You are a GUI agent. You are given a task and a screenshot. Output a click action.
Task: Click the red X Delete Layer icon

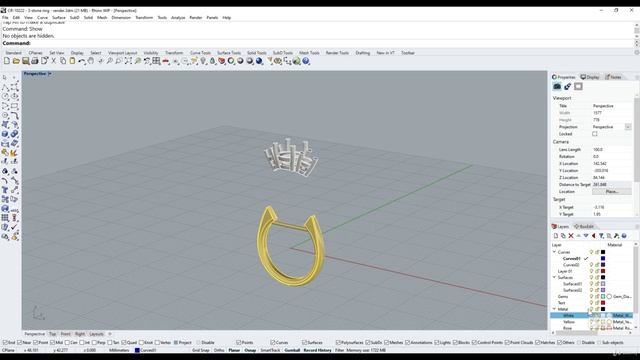pyautogui.click(x=571, y=236)
